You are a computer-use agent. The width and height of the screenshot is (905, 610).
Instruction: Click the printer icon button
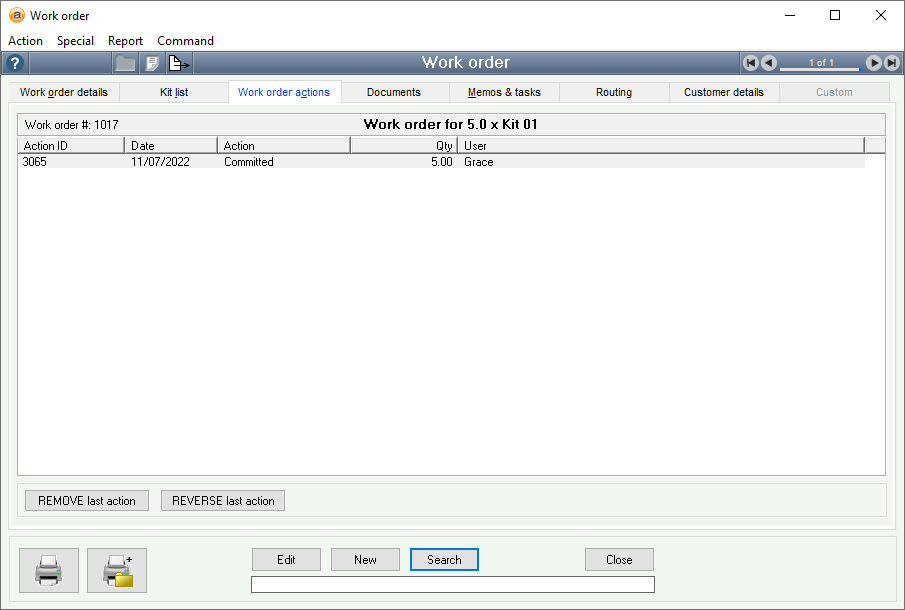point(49,570)
